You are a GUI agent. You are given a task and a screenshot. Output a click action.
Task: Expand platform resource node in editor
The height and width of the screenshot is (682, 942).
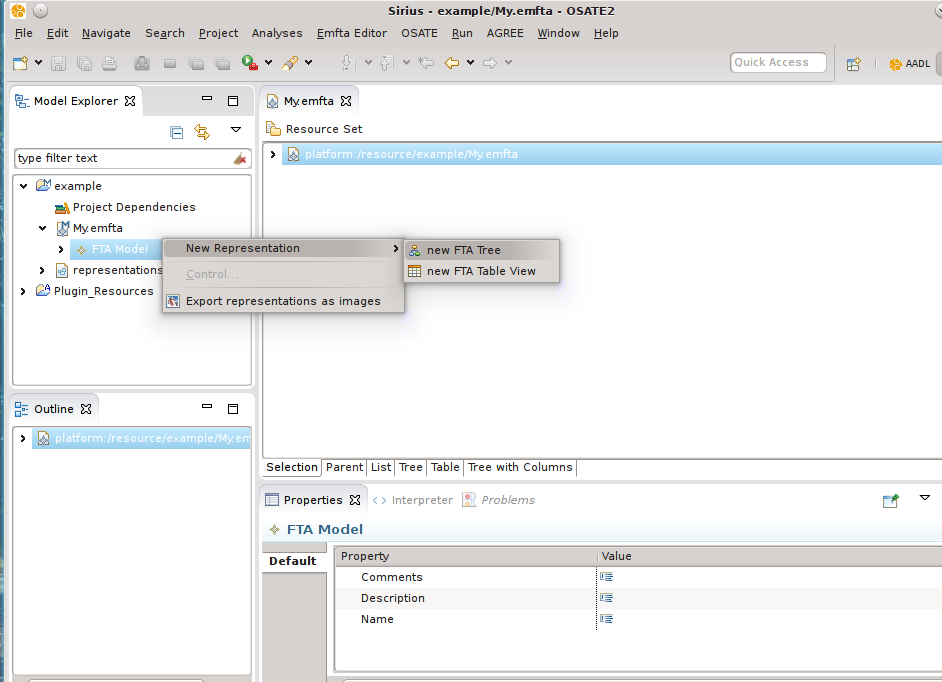[x=273, y=154]
